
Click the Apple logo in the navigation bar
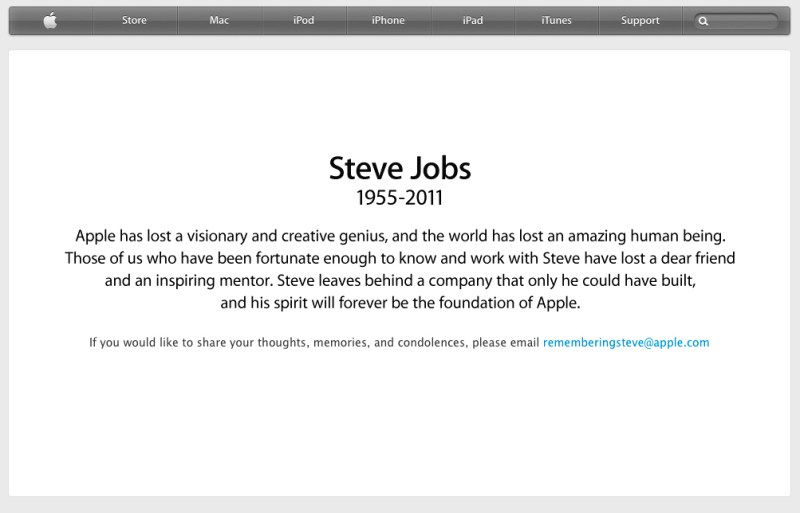click(50, 20)
